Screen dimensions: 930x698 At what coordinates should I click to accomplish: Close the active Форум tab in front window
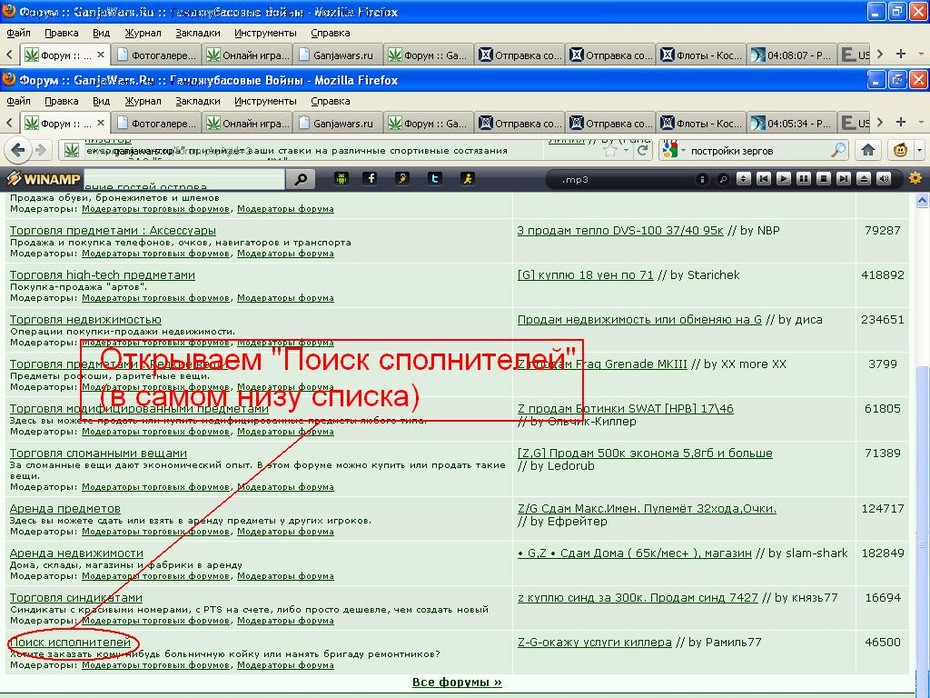pyautogui.click(x=101, y=123)
